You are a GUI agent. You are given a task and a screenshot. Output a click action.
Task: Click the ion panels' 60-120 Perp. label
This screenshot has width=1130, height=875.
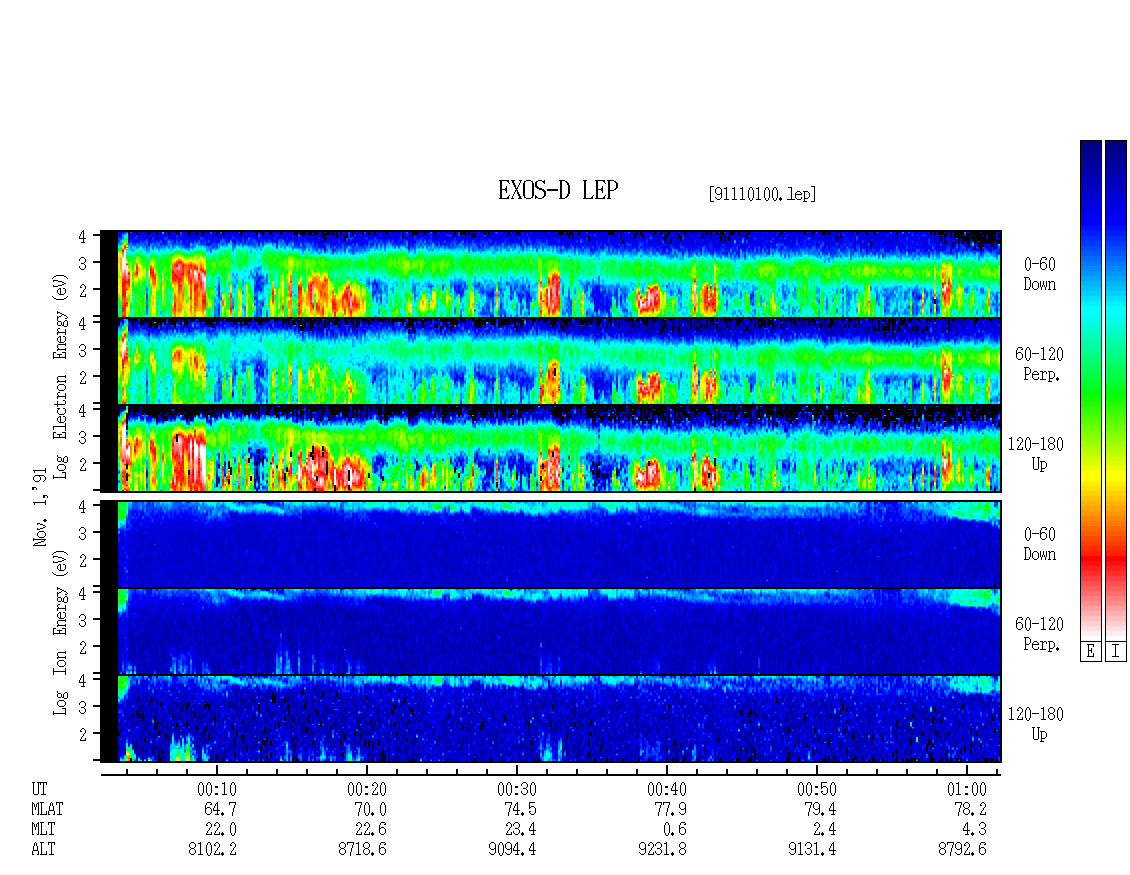click(1039, 634)
